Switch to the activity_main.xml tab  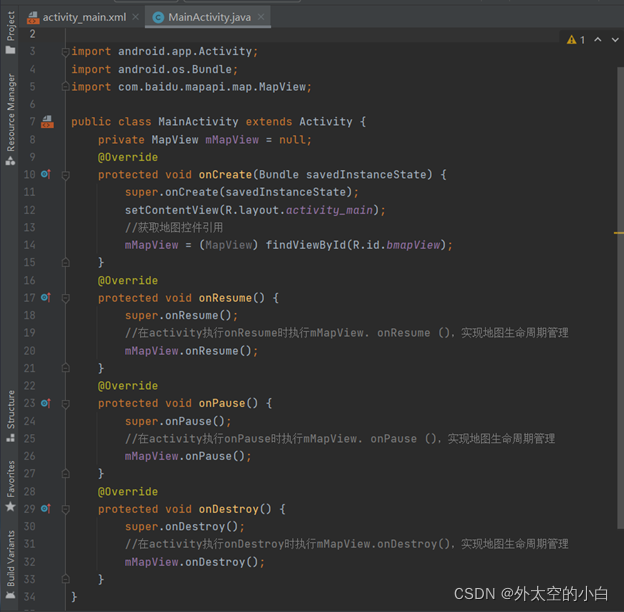pyautogui.click(x=76, y=17)
